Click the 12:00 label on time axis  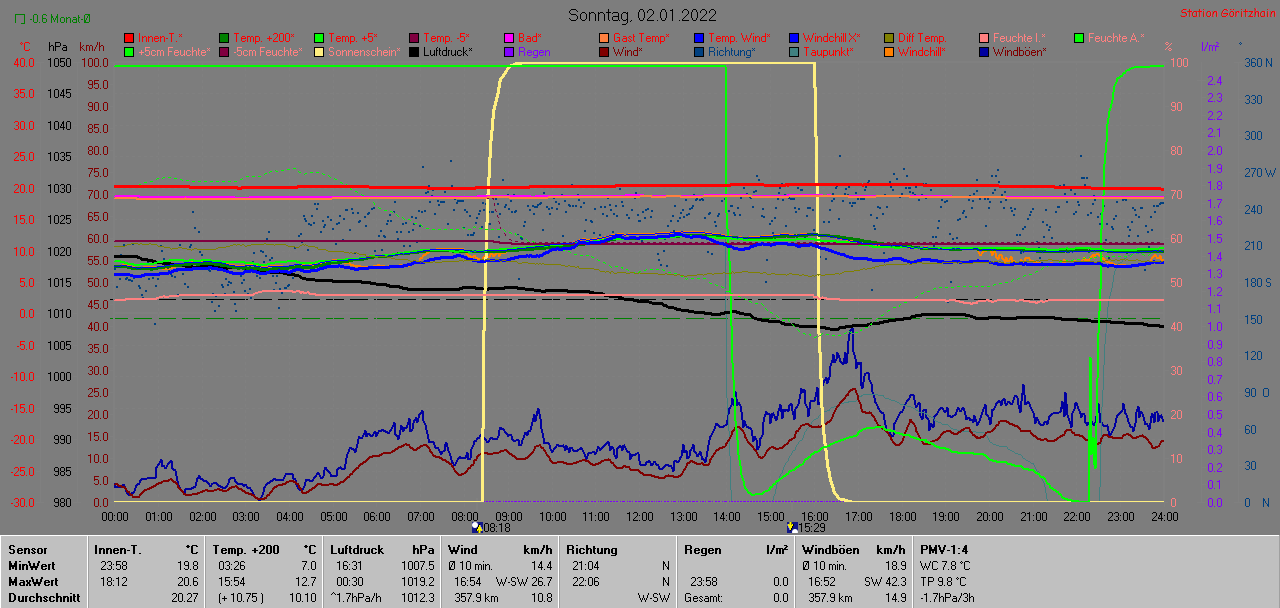click(x=639, y=516)
